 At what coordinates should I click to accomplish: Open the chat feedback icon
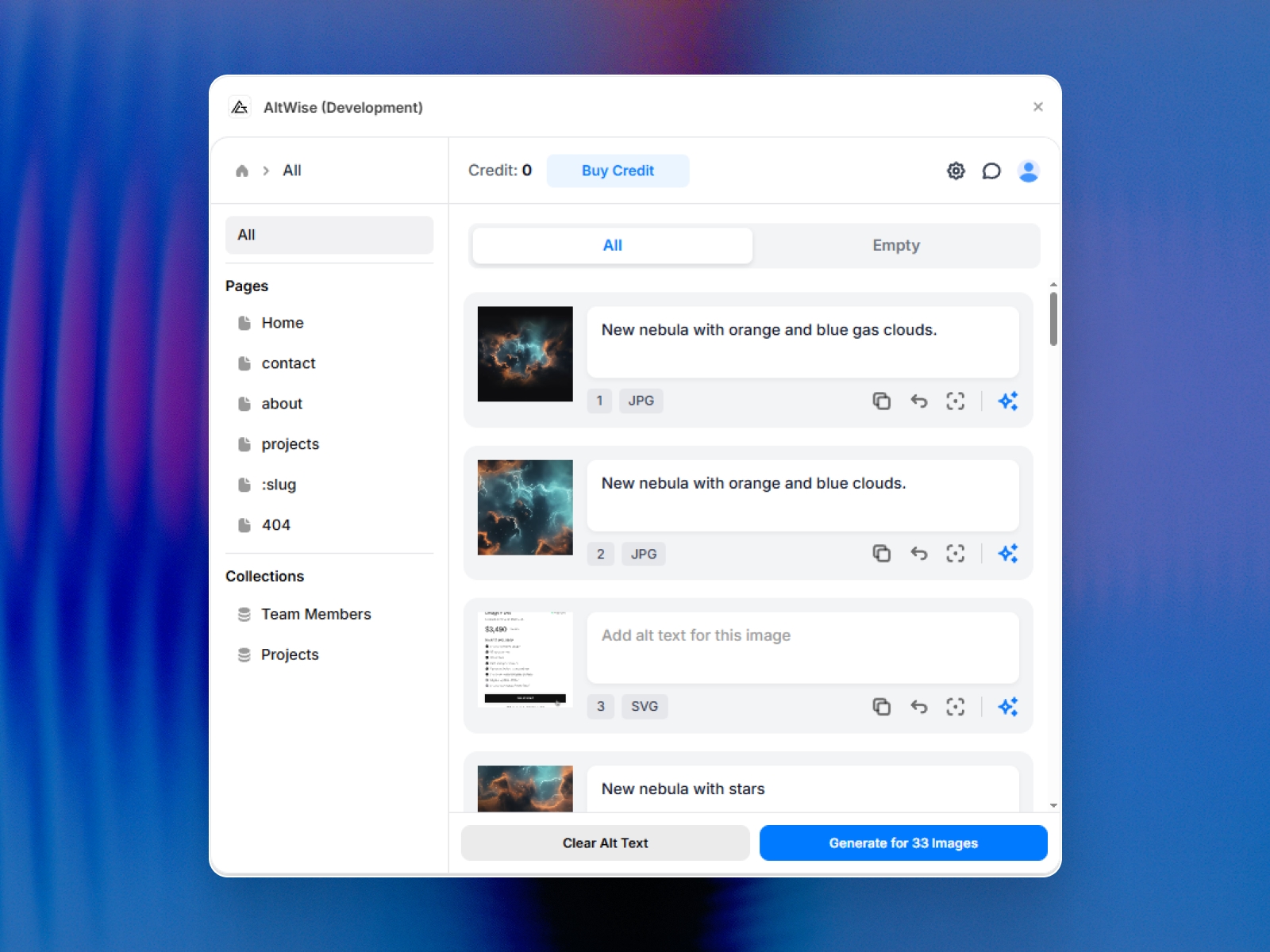pos(991,171)
